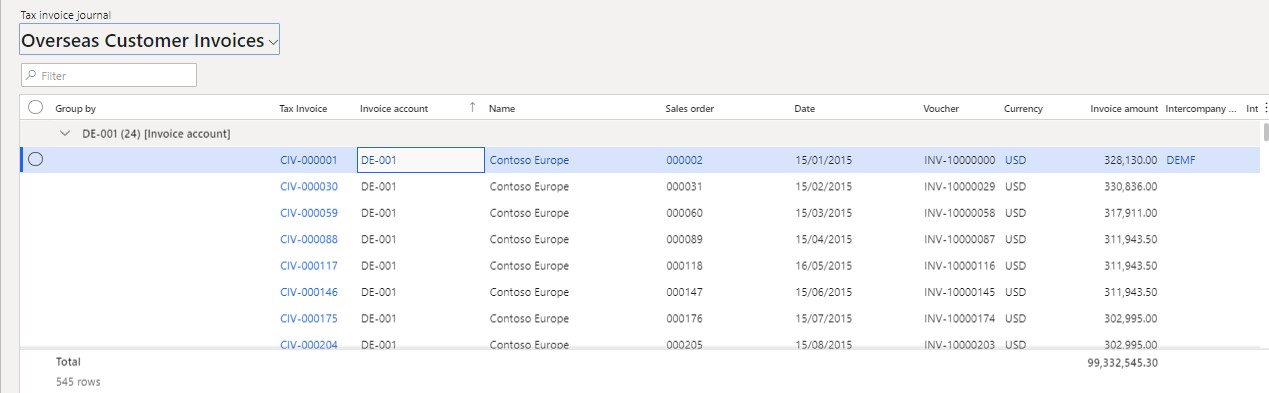This screenshot has height=393, width=1269.
Task: Click the Date column header
Action: pos(805,108)
